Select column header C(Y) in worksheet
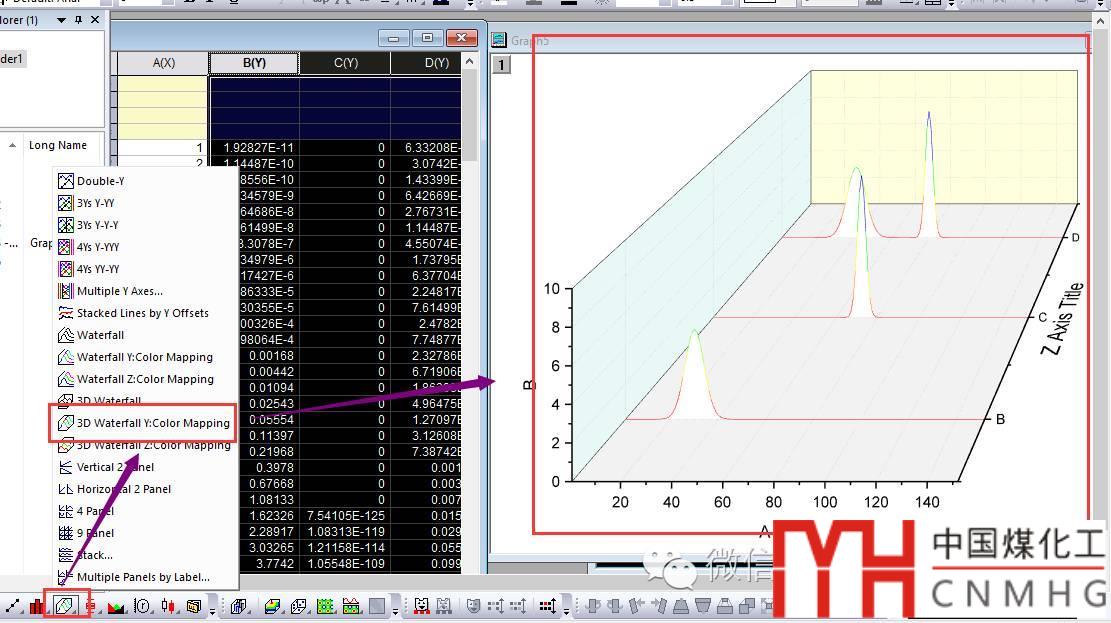Screen dimensions: 1111x623 click(x=345, y=63)
